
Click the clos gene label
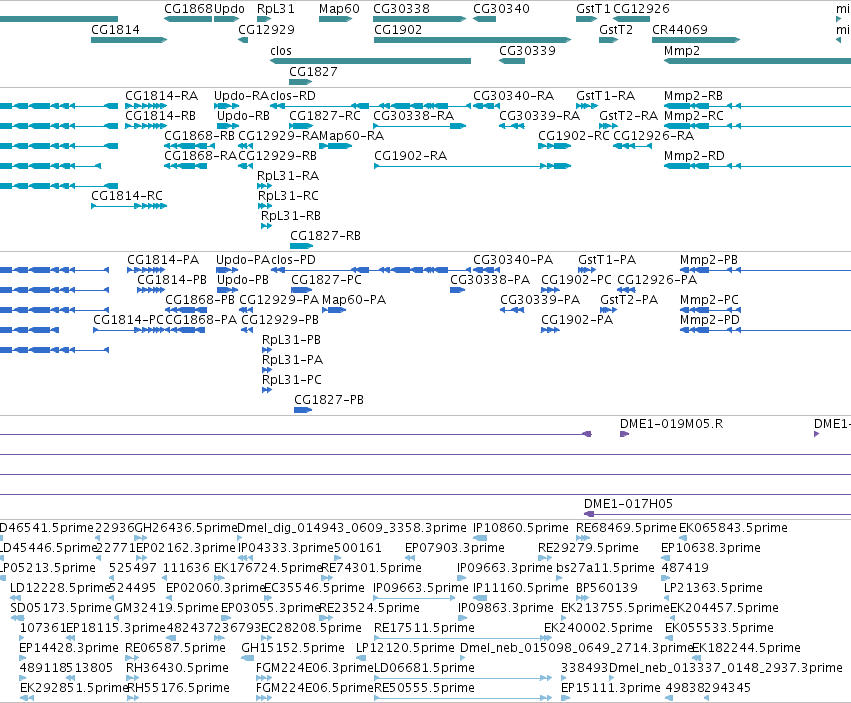click(x=281, y=50)
